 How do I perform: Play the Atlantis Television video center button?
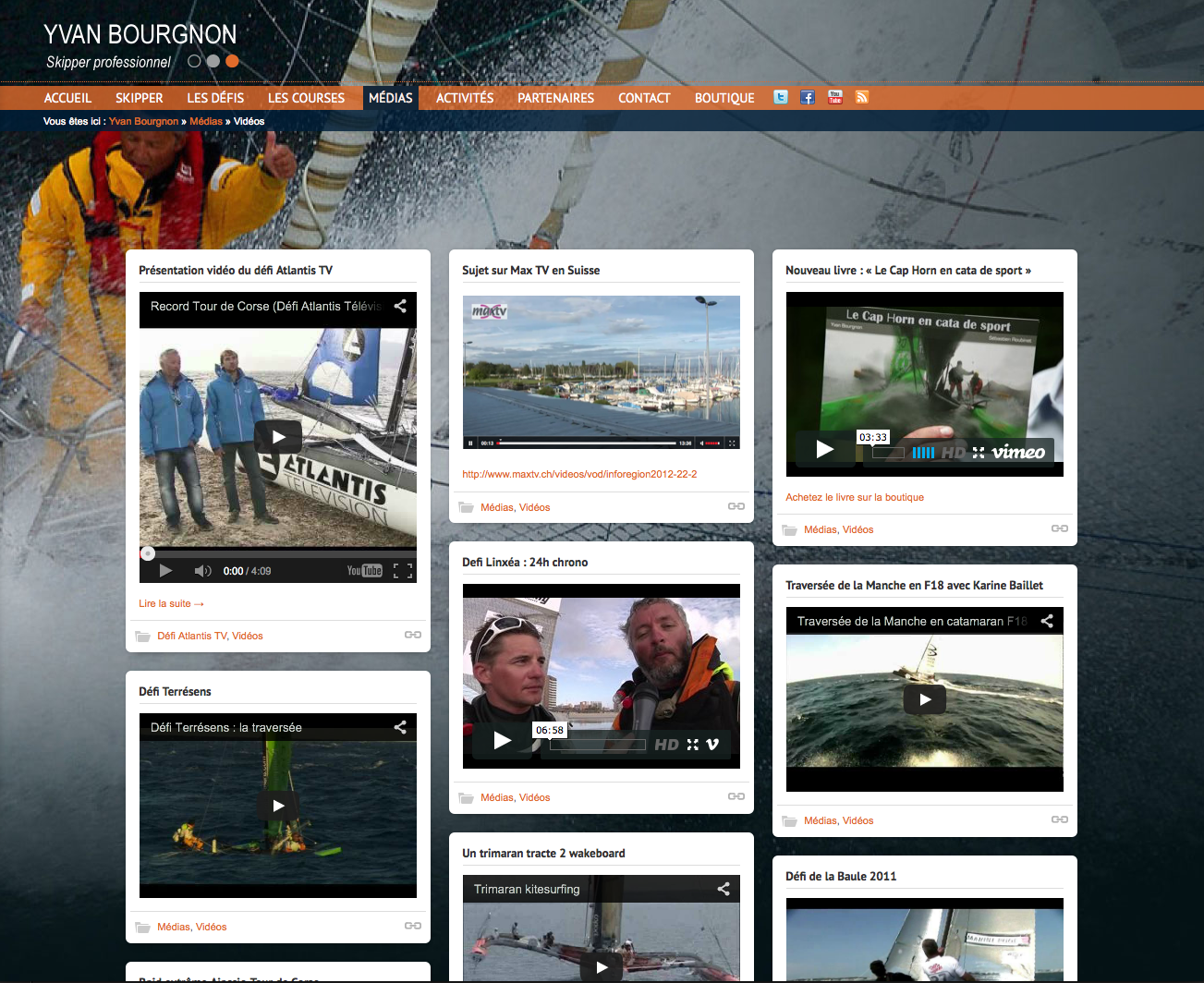point(278,437)
